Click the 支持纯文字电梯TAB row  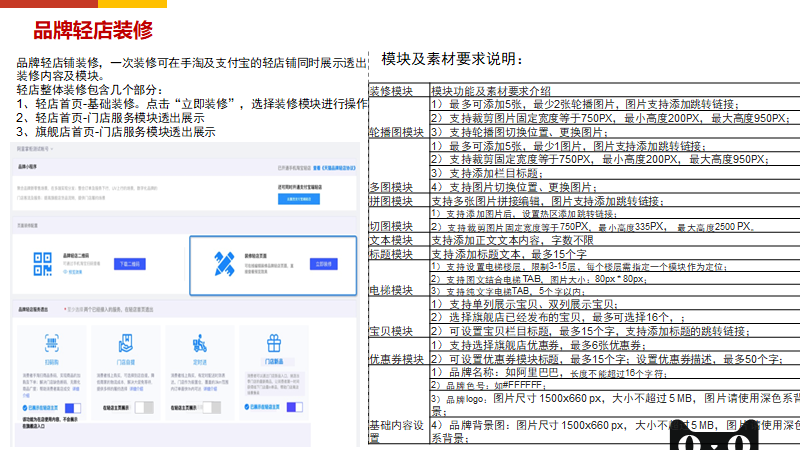click(615, 291)
